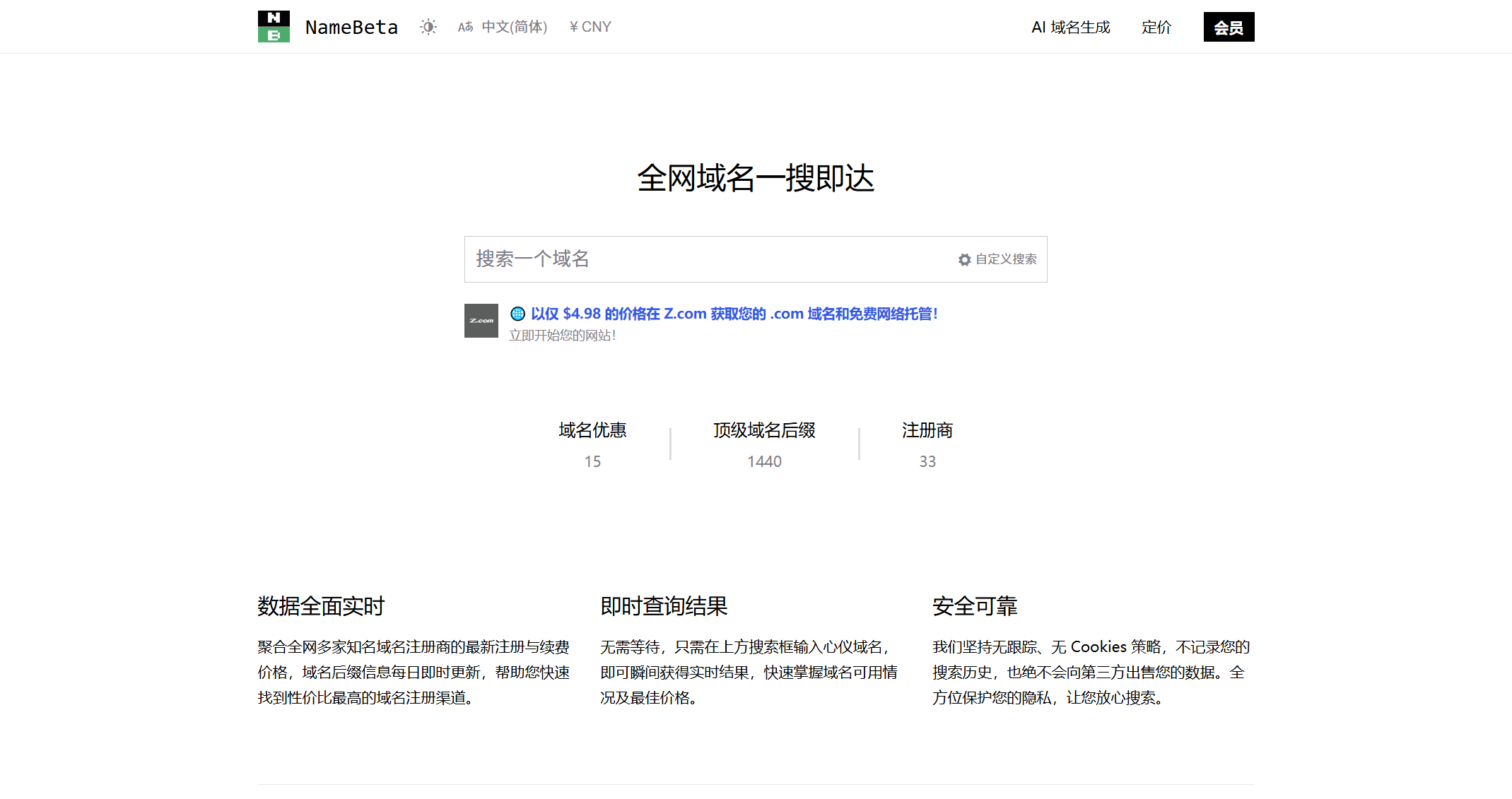
Task: Open the 中文(简体) language dropdown
Action: point(514,27)
